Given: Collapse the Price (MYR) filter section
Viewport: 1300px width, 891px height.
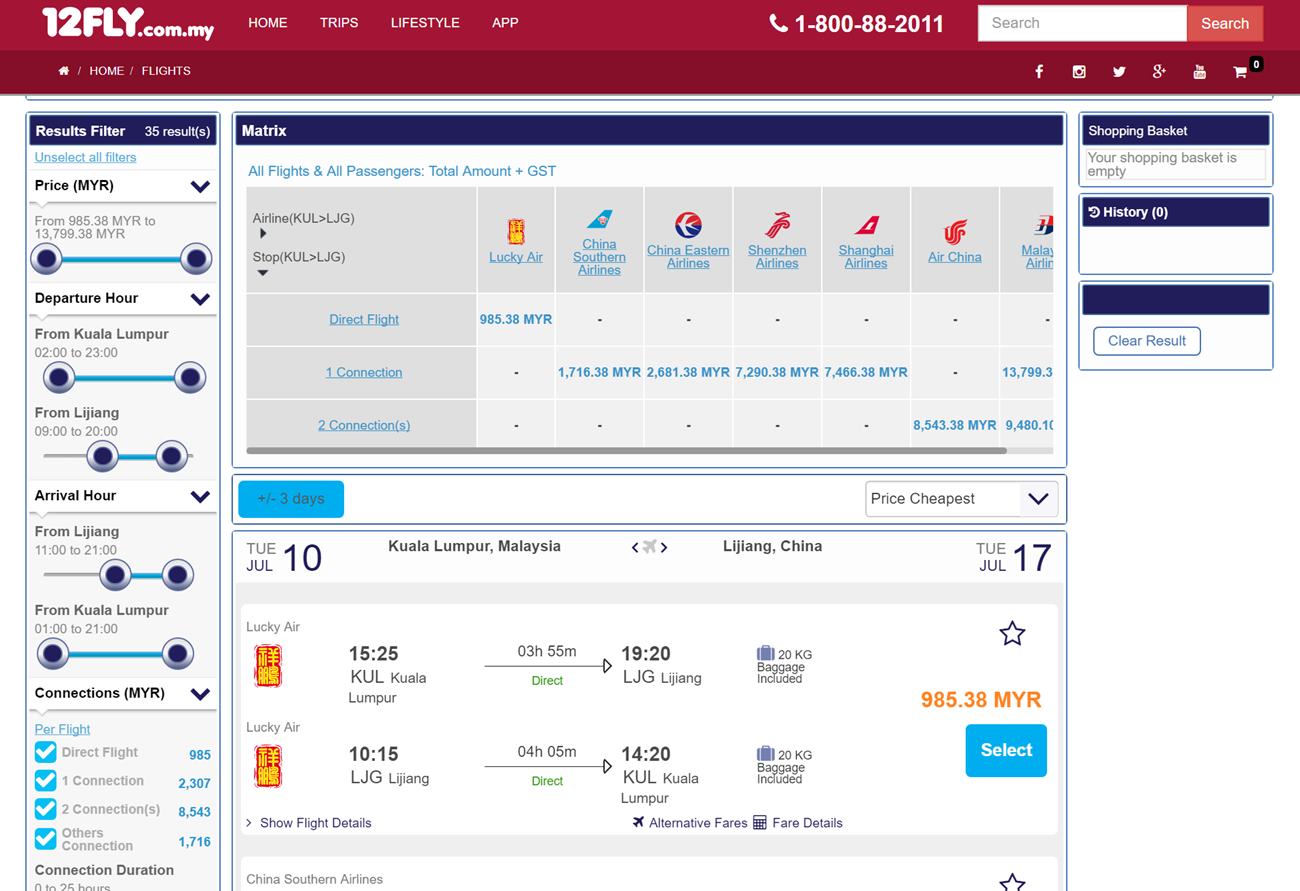Looking at the screenshot, I should pos(200,187).
